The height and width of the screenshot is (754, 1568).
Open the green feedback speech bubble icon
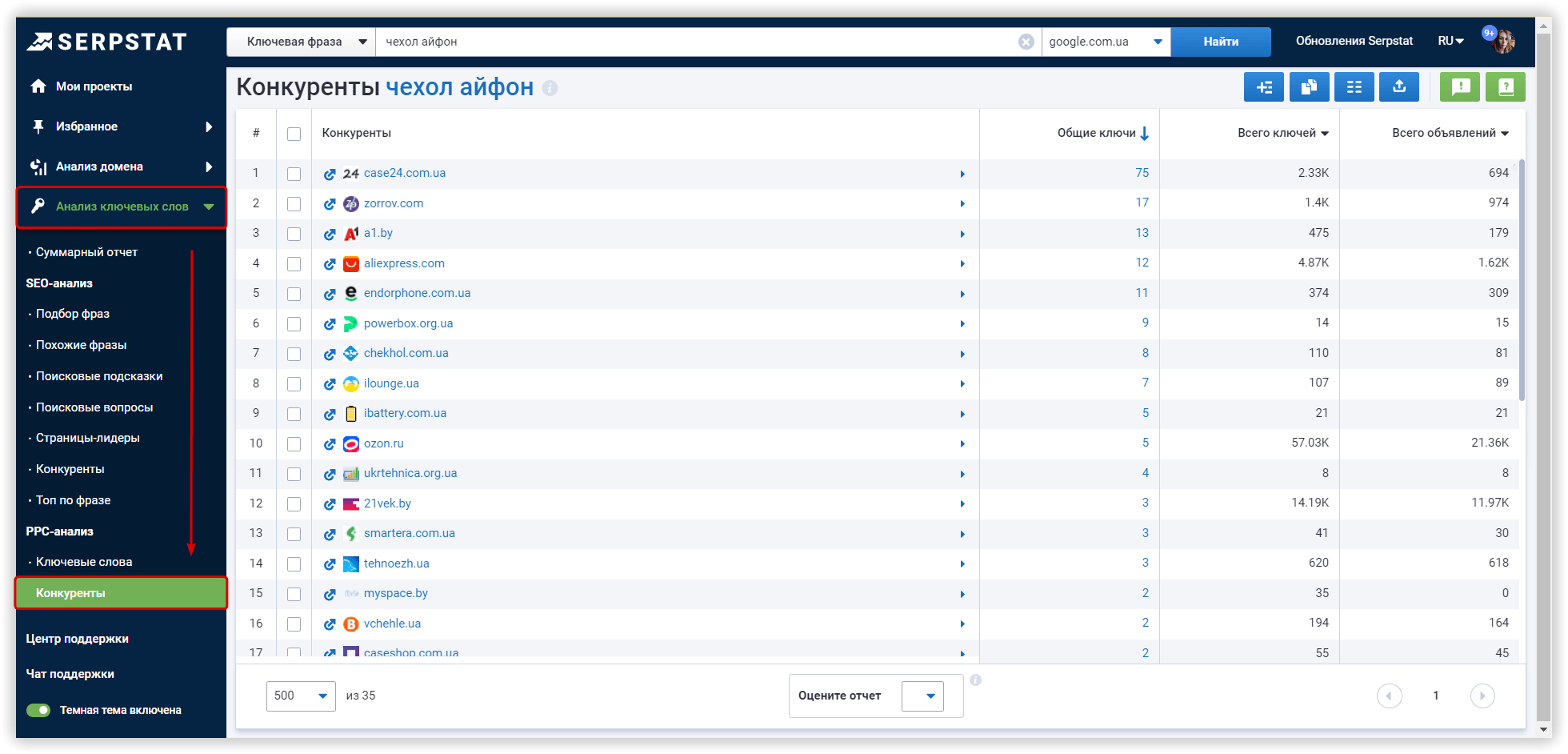pyautogui.click(x=1460, y=87)
